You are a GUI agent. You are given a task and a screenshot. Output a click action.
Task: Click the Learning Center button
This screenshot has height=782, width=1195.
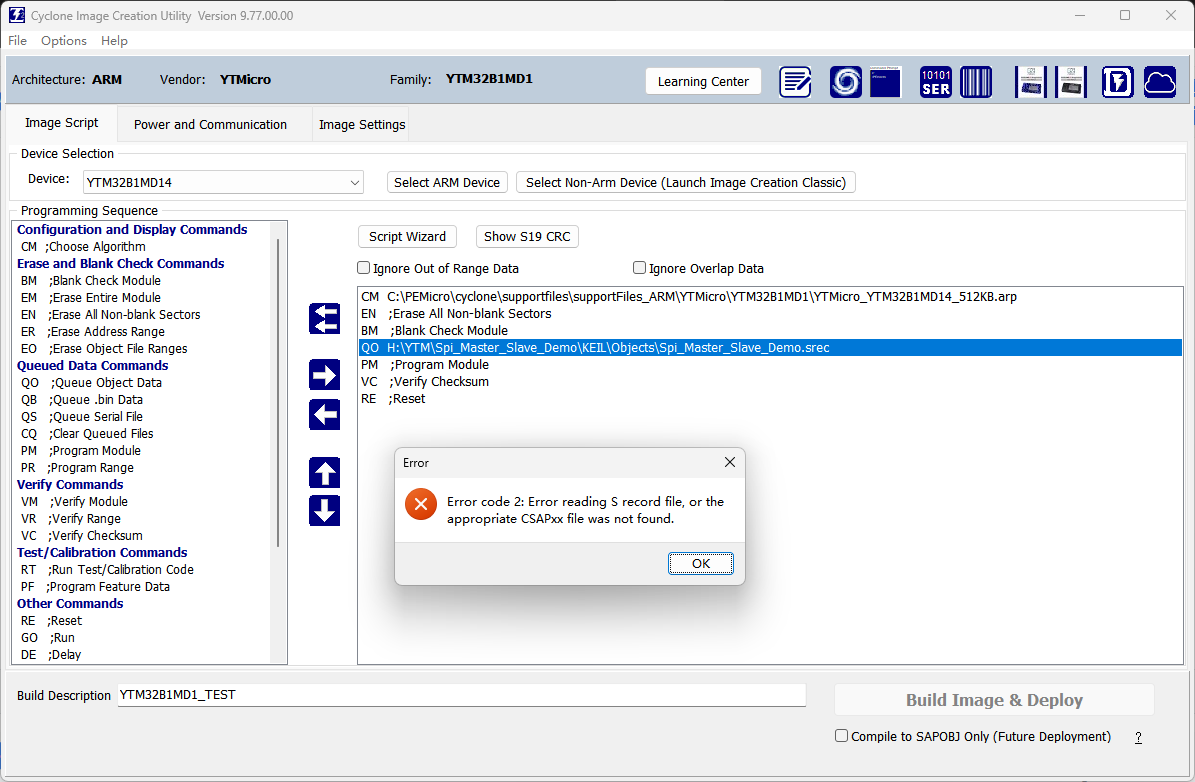coord(703,82)
